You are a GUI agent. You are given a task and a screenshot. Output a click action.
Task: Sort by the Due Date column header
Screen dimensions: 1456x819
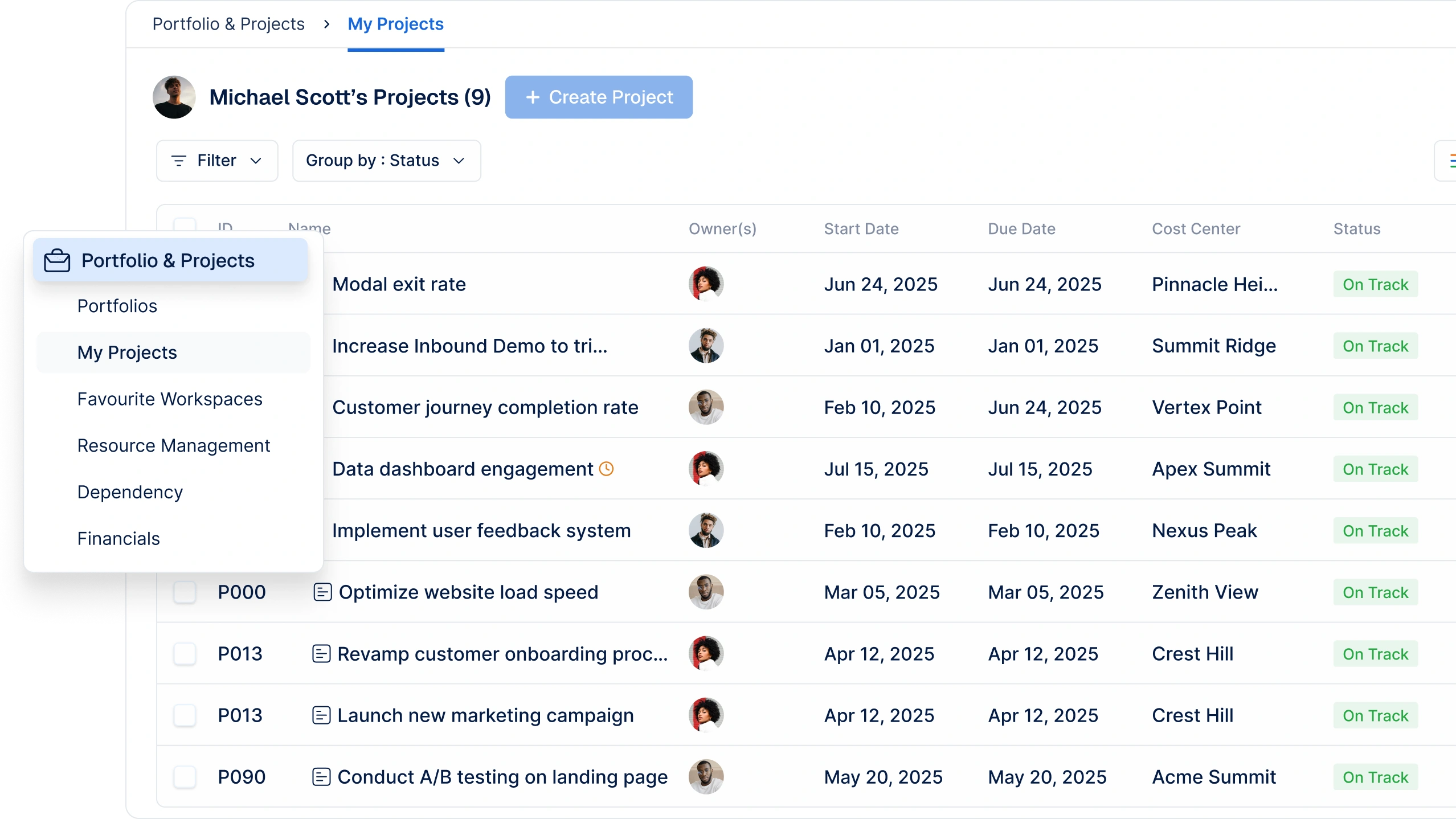pyautogui.click(x=1021, y=229)
